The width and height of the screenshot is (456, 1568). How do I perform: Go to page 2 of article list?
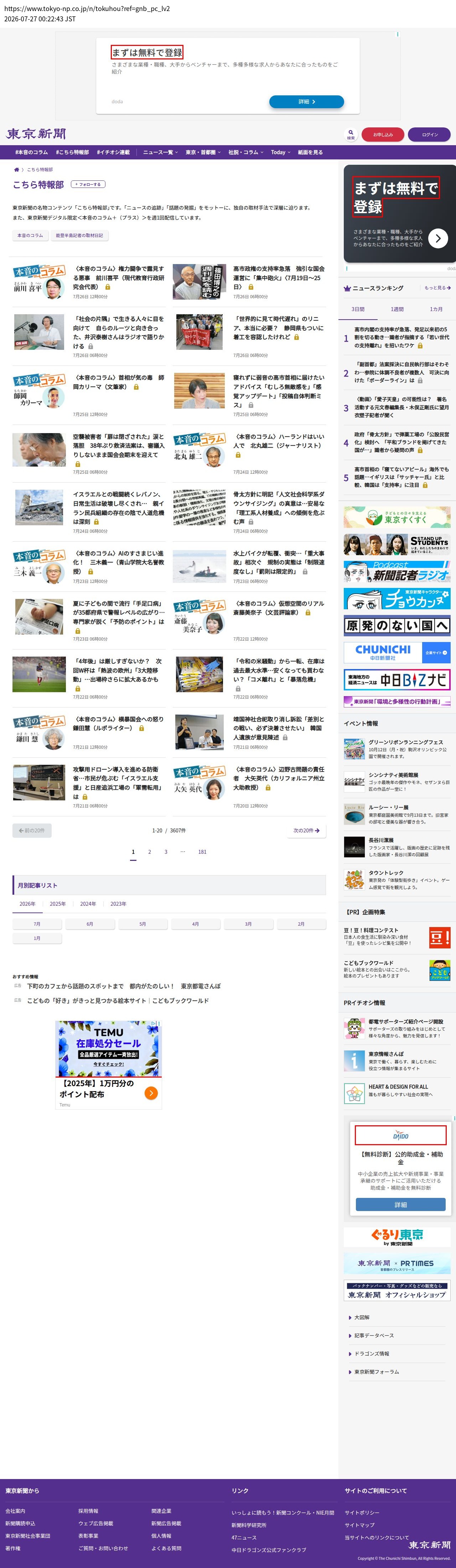tap(149, 852)
